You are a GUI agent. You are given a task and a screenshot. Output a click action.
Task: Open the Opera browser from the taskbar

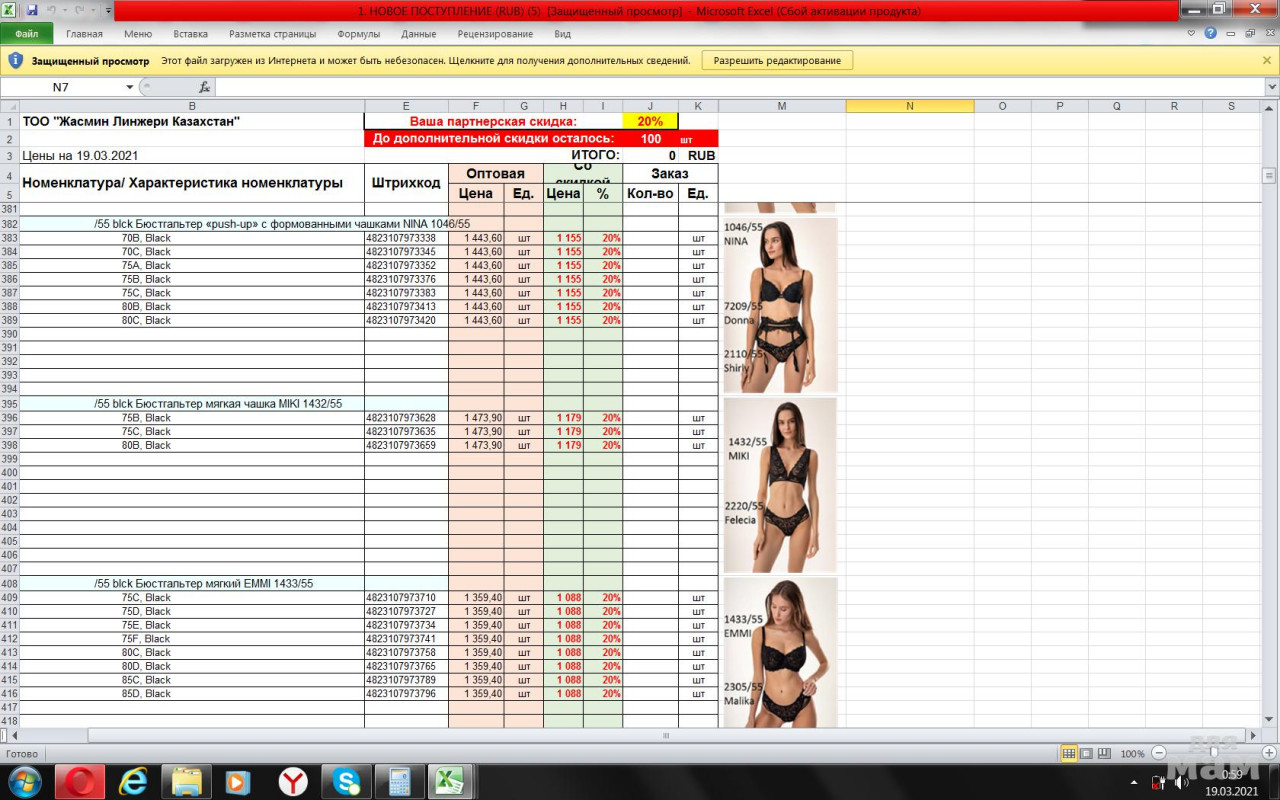(x=80, y=781)
